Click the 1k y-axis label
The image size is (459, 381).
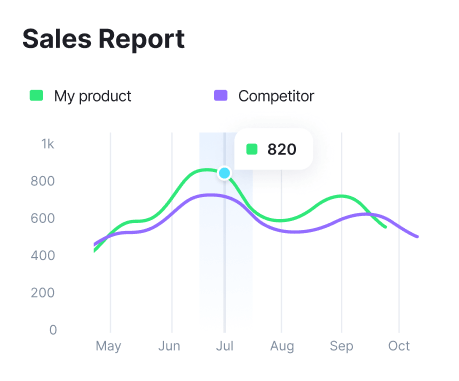pyautogui.click(x=47, y=144)
